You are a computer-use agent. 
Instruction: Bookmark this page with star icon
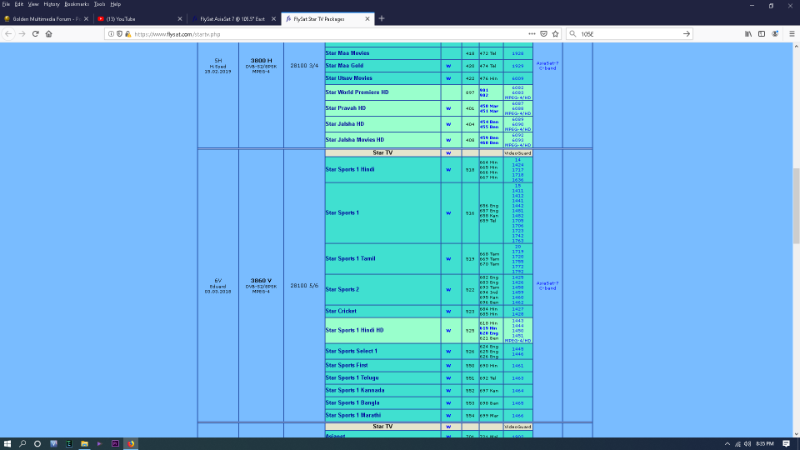[556, 34]
